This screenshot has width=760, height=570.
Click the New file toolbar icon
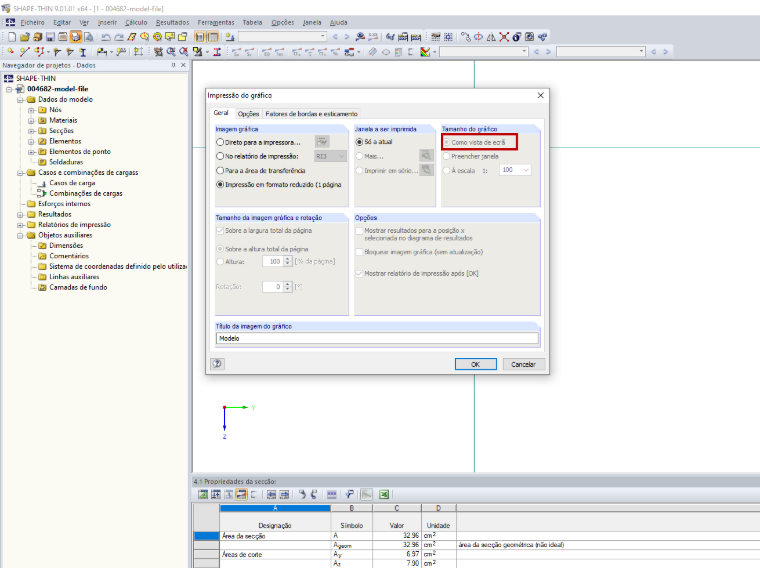(12, 37)
